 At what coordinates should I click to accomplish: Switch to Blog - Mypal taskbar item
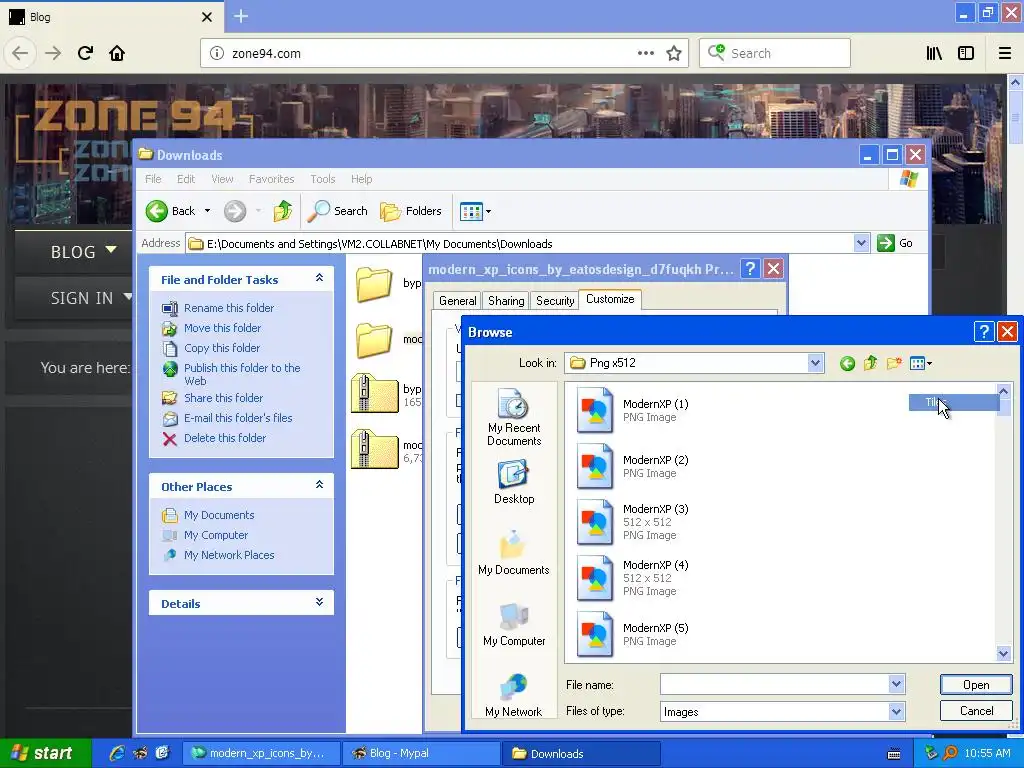coord(421,753)
